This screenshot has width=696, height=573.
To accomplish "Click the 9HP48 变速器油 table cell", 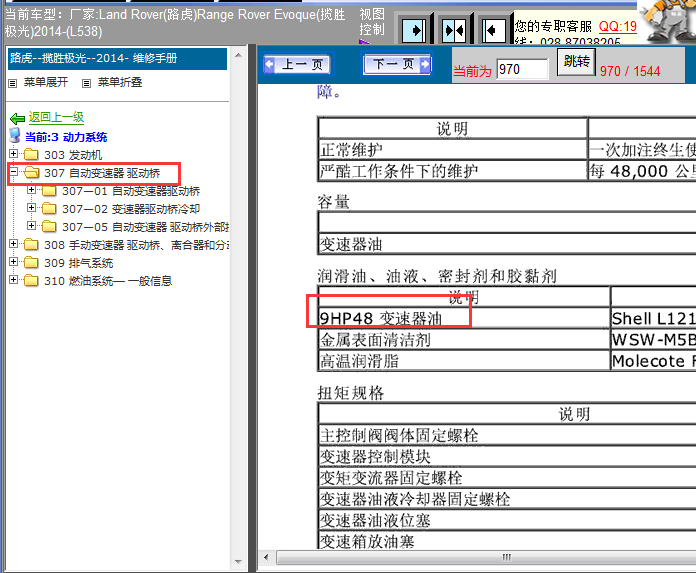I will click(x=464, y=319).
